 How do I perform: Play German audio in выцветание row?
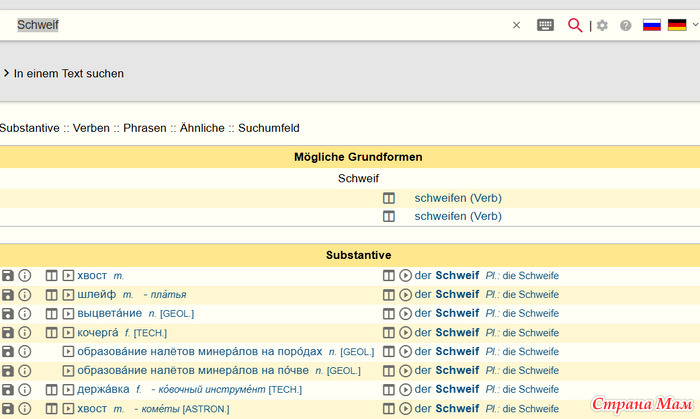coord(405,313)
